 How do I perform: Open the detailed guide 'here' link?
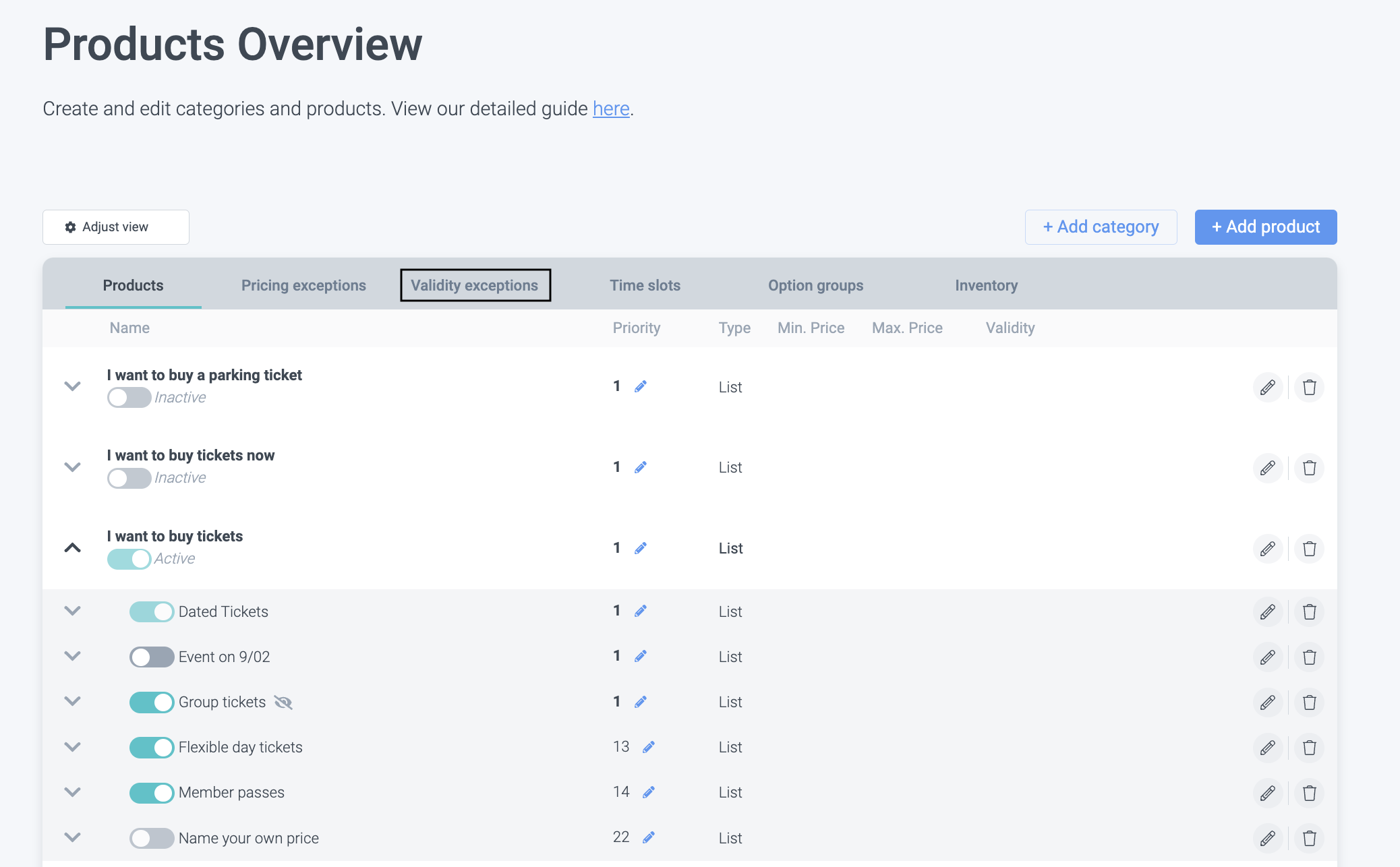point(611,109)
